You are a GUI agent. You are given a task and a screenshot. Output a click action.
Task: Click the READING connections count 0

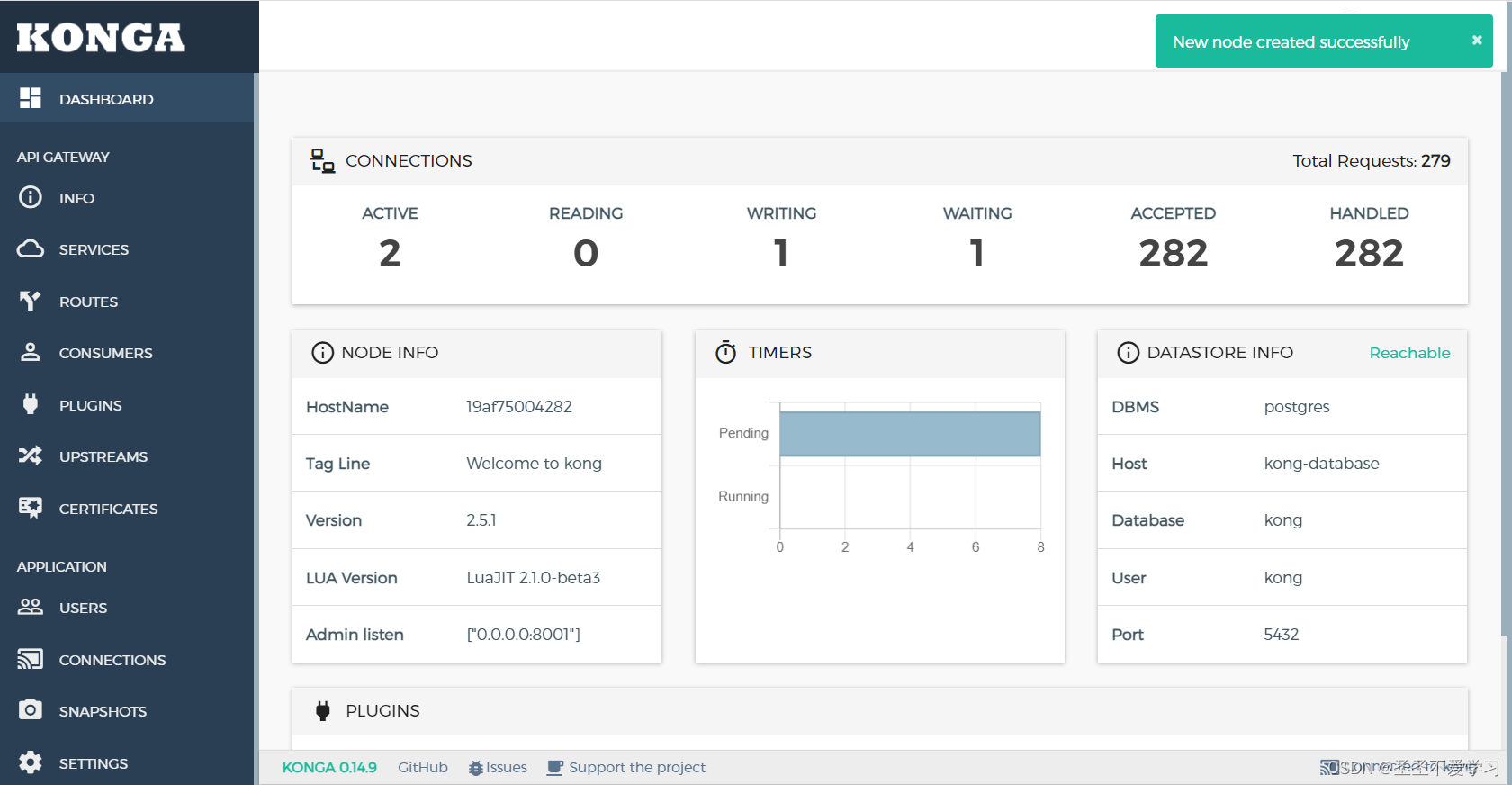tap(586, 253)
